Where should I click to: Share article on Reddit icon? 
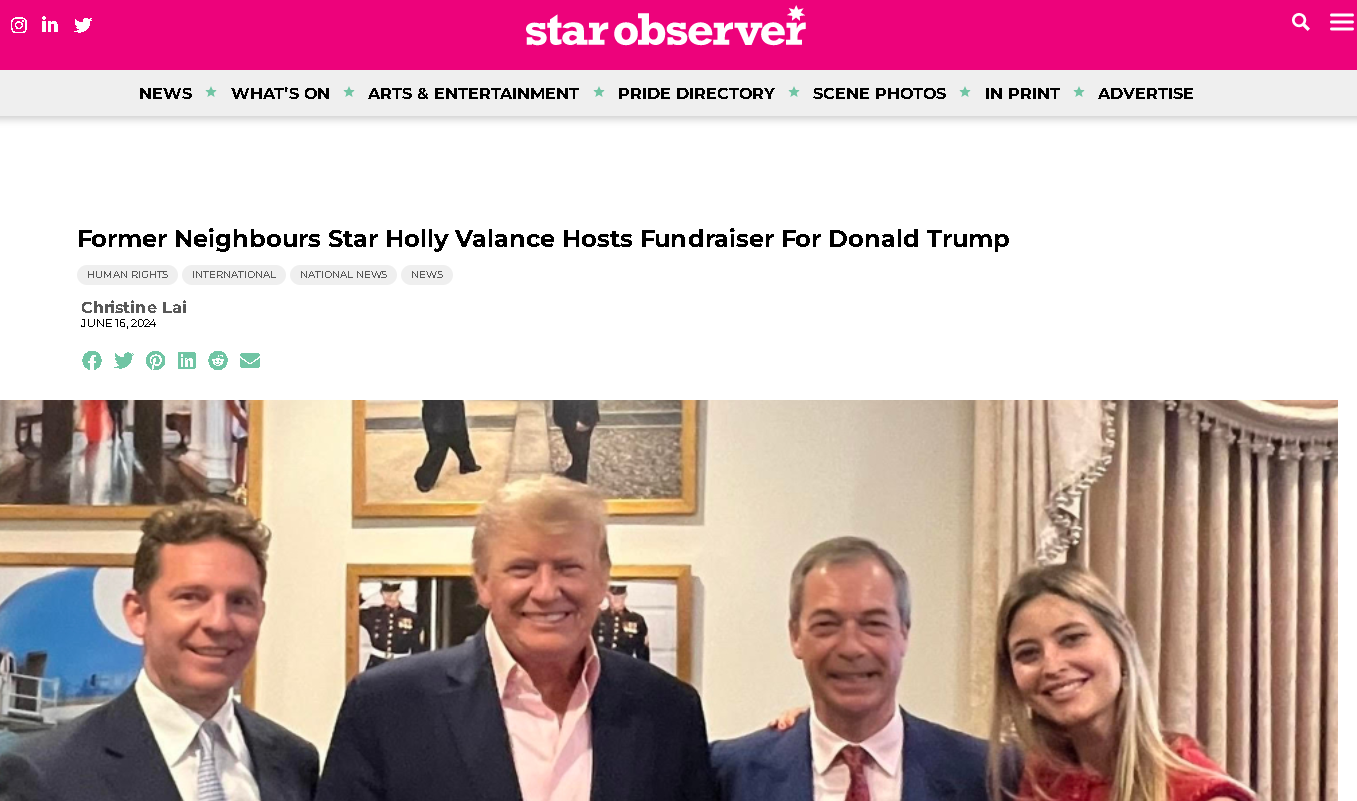pos(218,361)
